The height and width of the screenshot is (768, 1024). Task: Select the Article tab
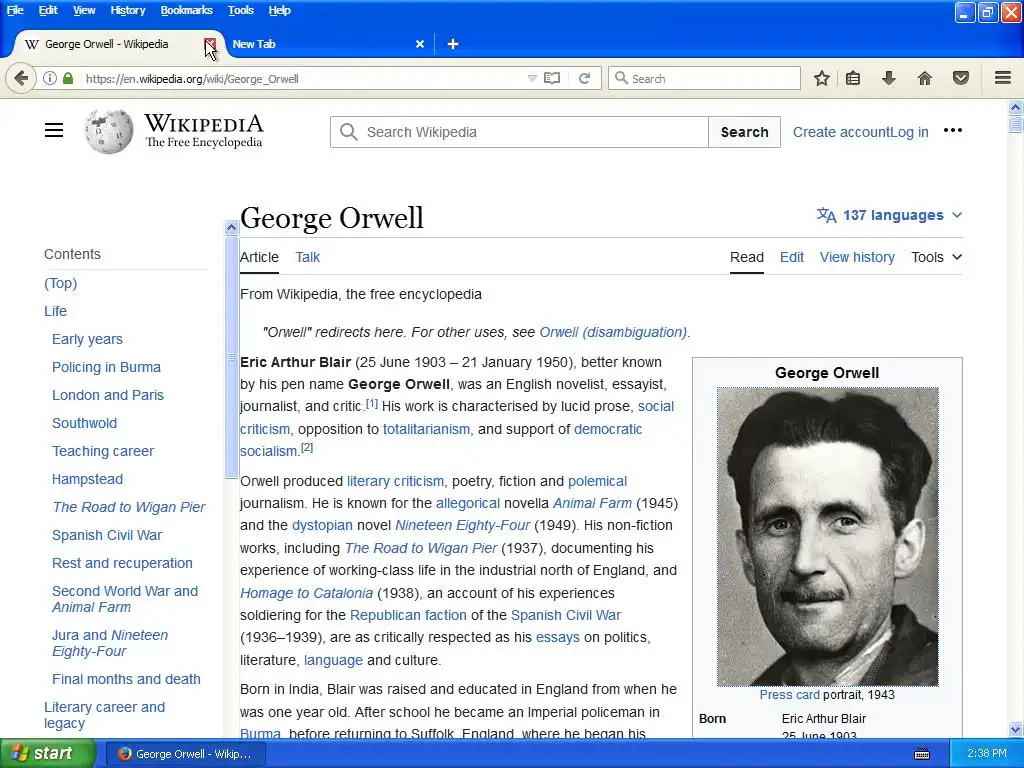click(259, 257)
